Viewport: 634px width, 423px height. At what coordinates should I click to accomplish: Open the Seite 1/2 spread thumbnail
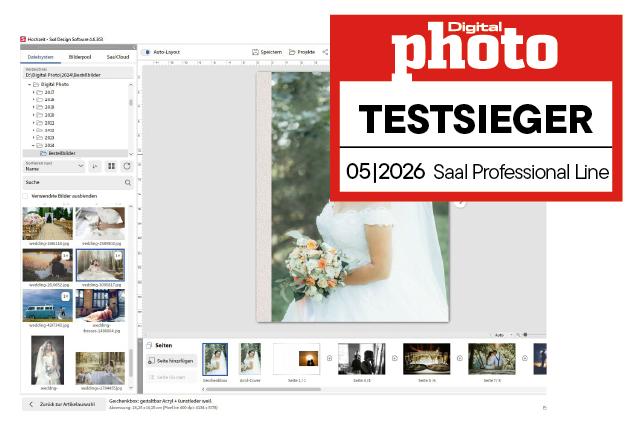[x=297, y=359]
